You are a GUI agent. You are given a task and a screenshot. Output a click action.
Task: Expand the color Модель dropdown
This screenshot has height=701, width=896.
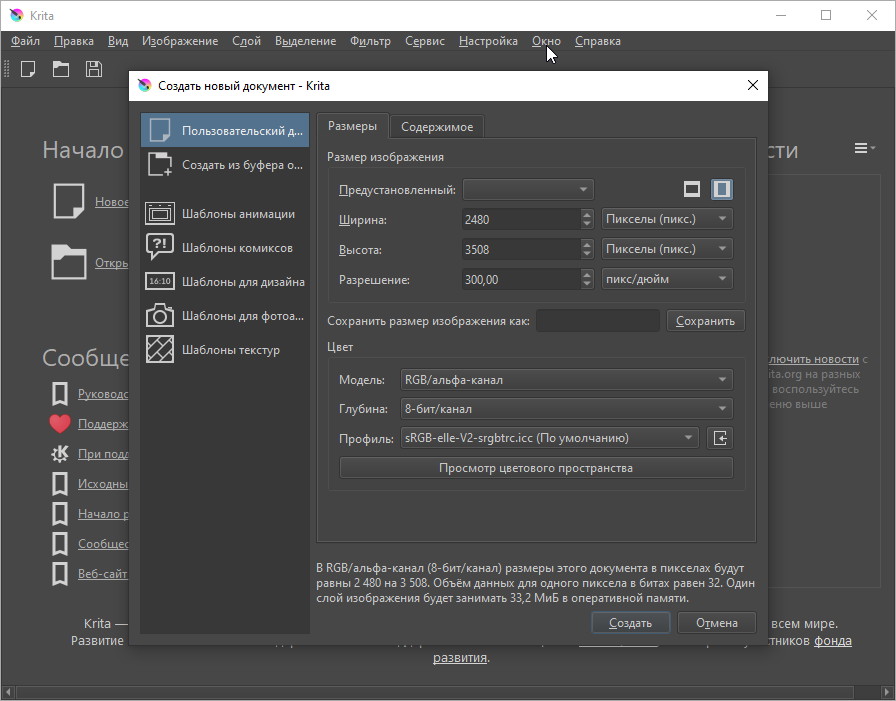pos(565,380)
